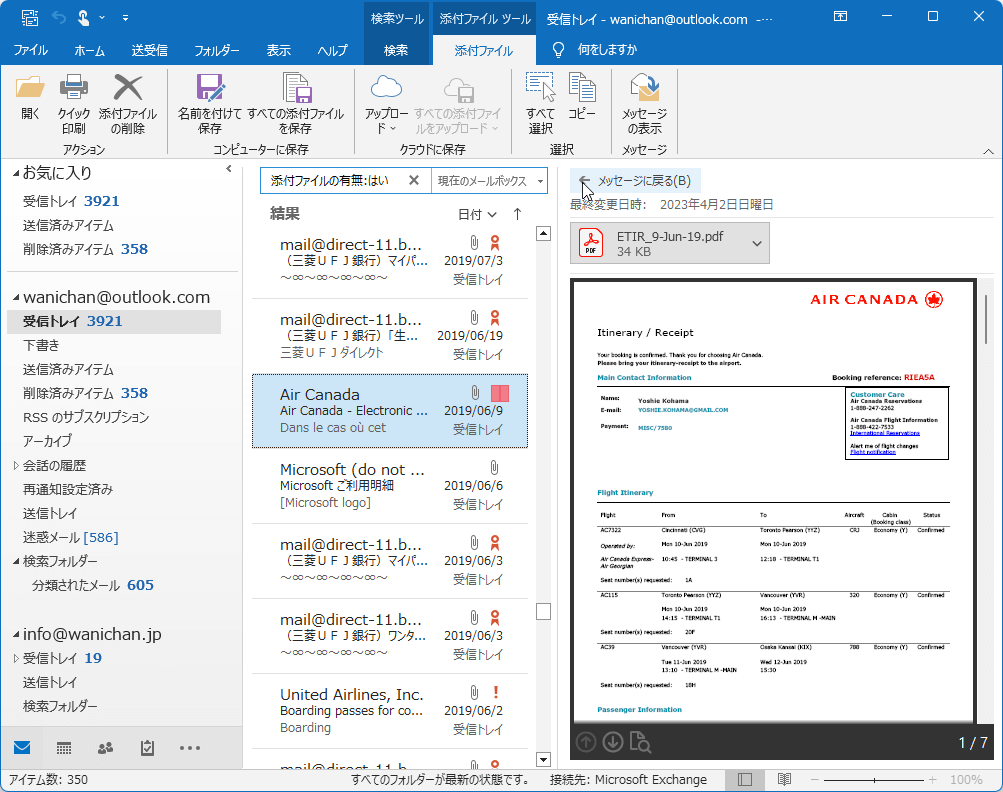Screen dimensions: 1003x792
Task: Open the Mail view in navigation bar
Action: click(22, 747)
